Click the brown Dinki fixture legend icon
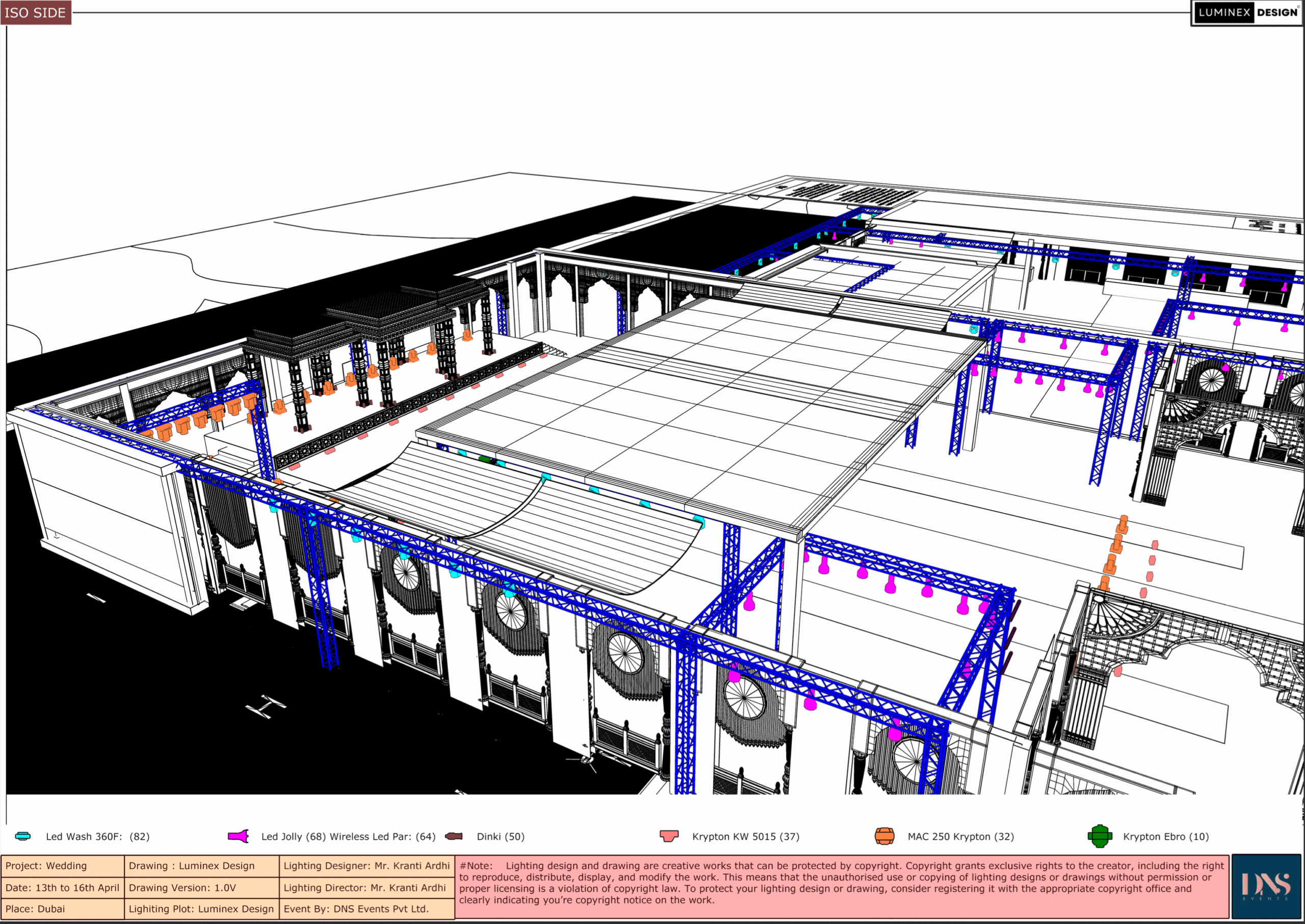 pos(454,836)
